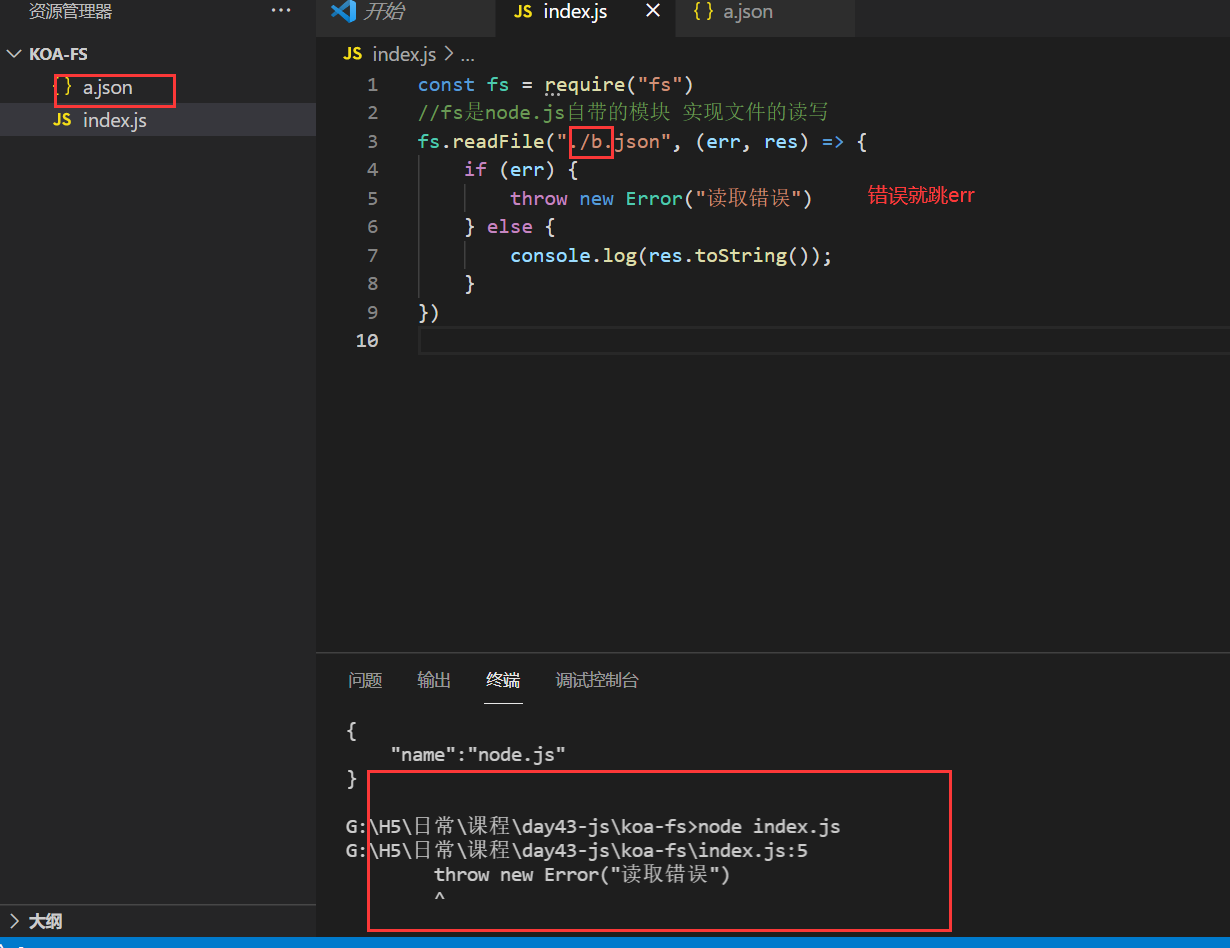Image resolution: width=1230 pixels, height=948 pixels.
Task: Click line number 3 in gutter
Action: (372, 142)
